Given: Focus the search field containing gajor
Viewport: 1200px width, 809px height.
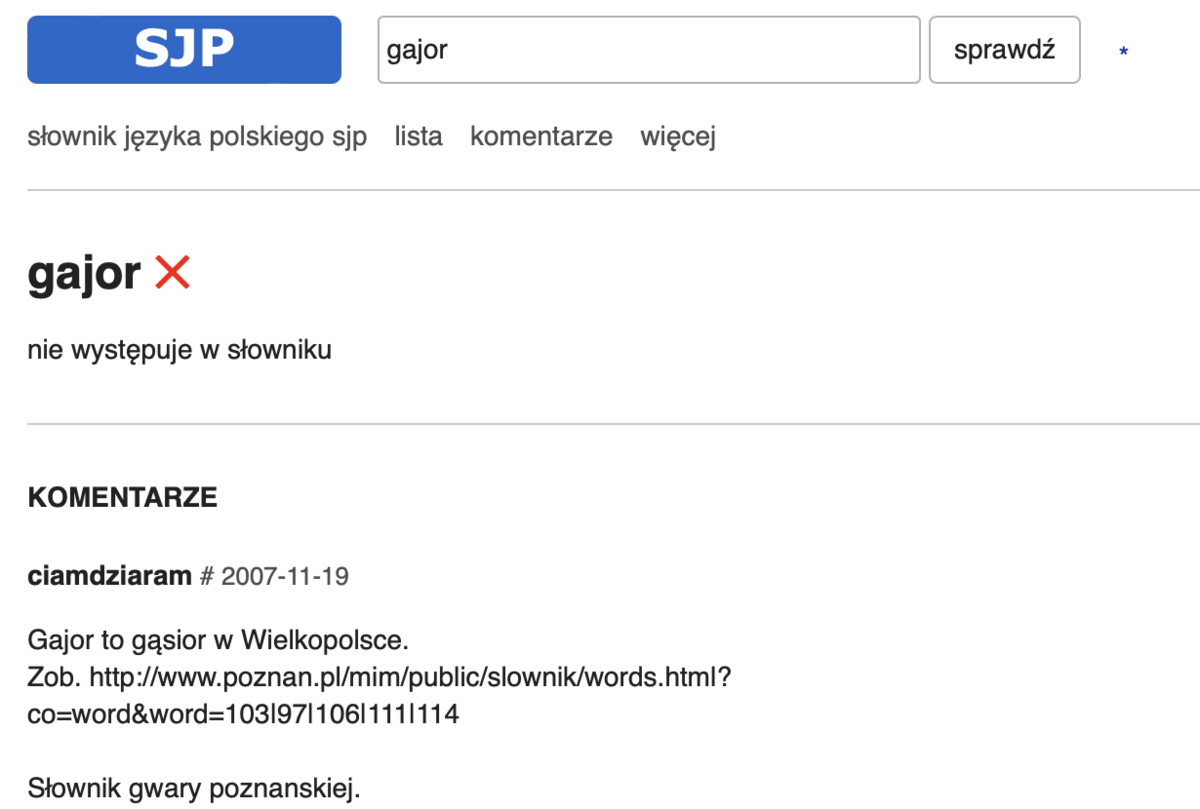Looking at the screenshot, I should point(648,50).
